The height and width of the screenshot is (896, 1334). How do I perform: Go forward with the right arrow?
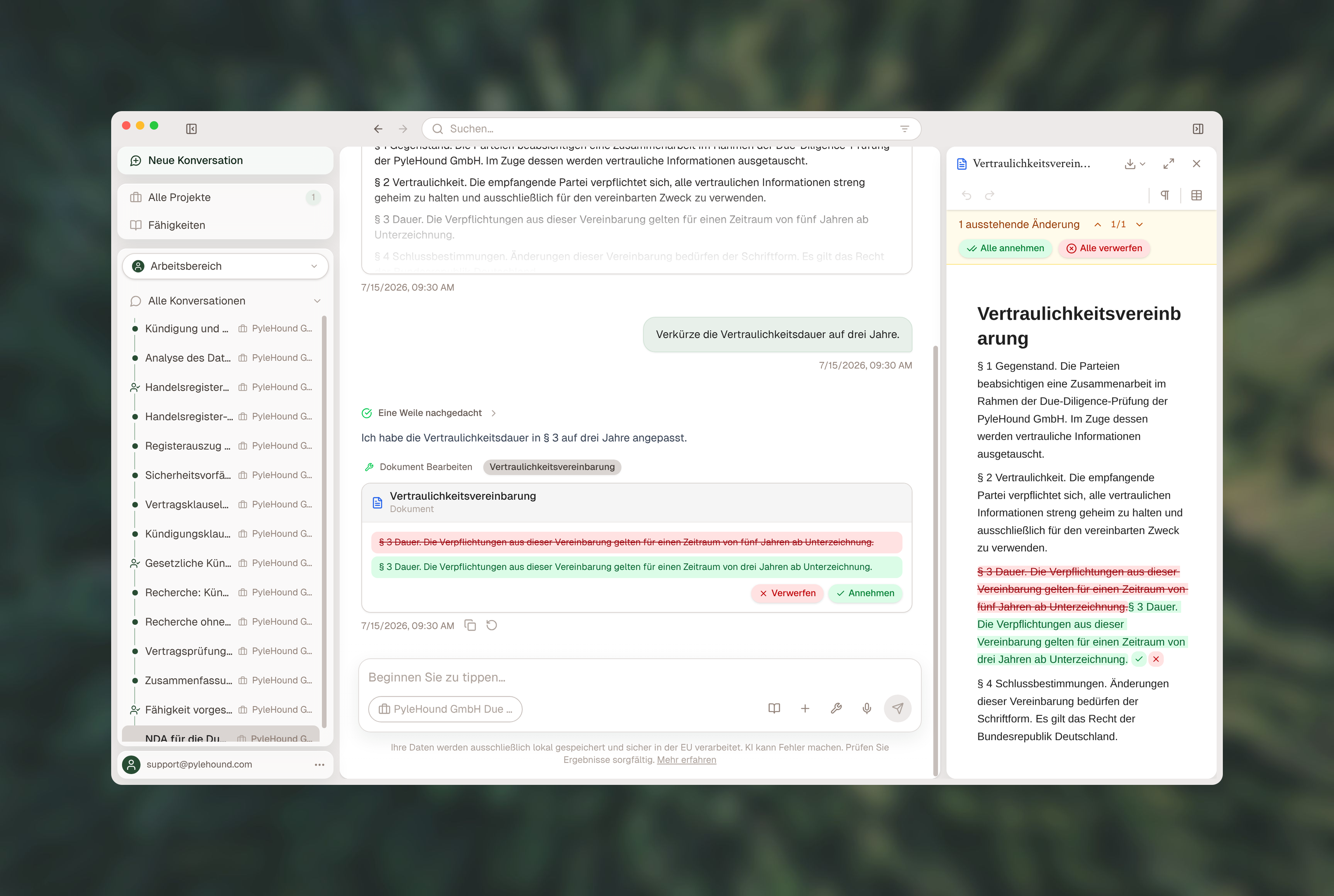coord(403,129)
